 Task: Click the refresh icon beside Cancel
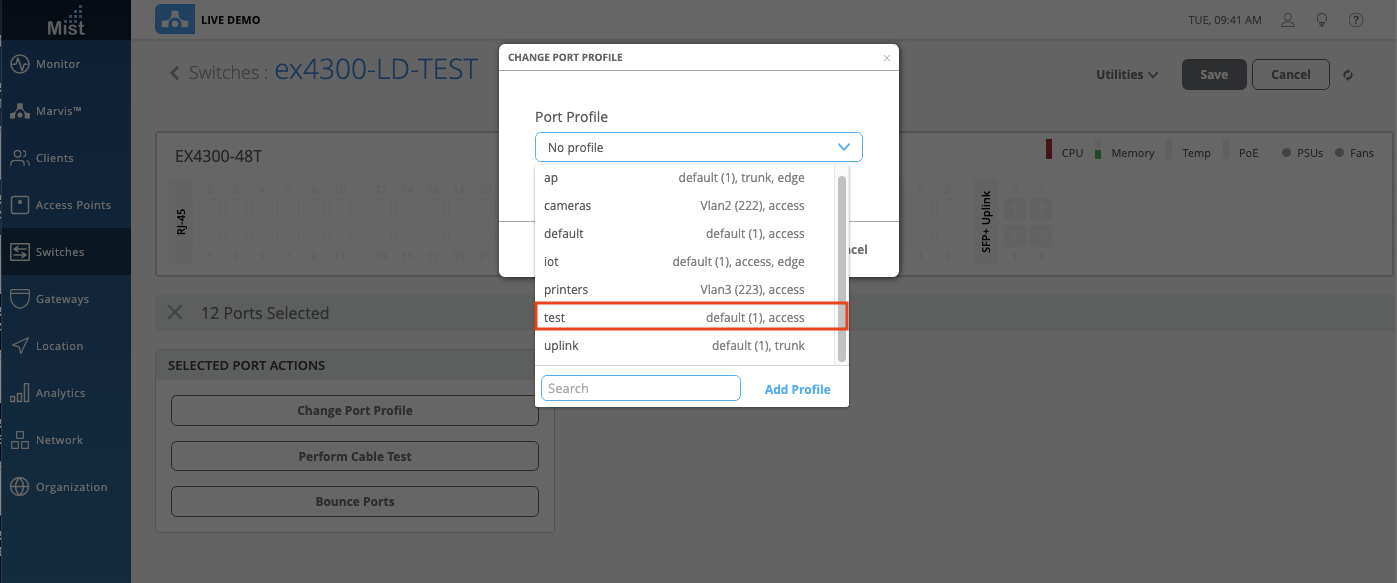click(1348, 75)
